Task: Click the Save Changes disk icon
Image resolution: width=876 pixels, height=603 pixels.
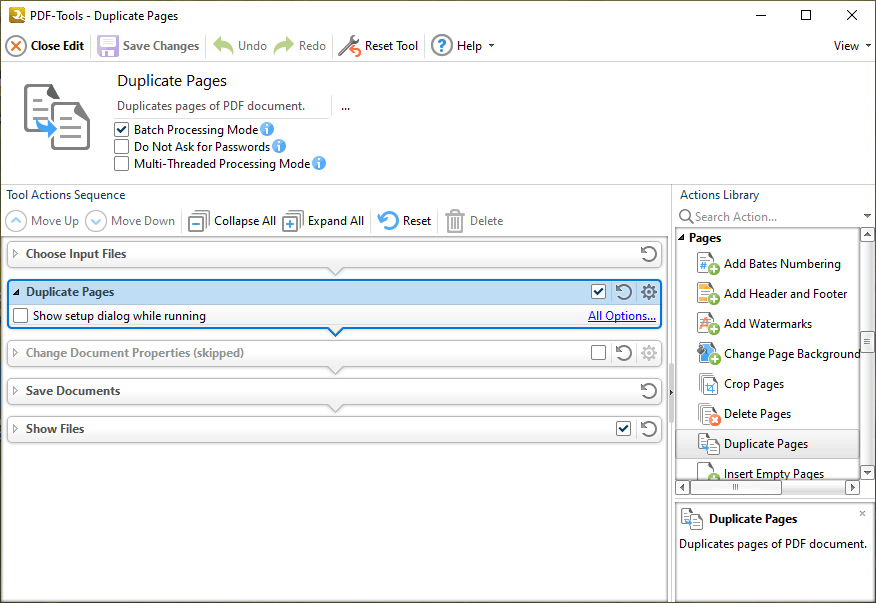Action: click(x=107, y=45)
